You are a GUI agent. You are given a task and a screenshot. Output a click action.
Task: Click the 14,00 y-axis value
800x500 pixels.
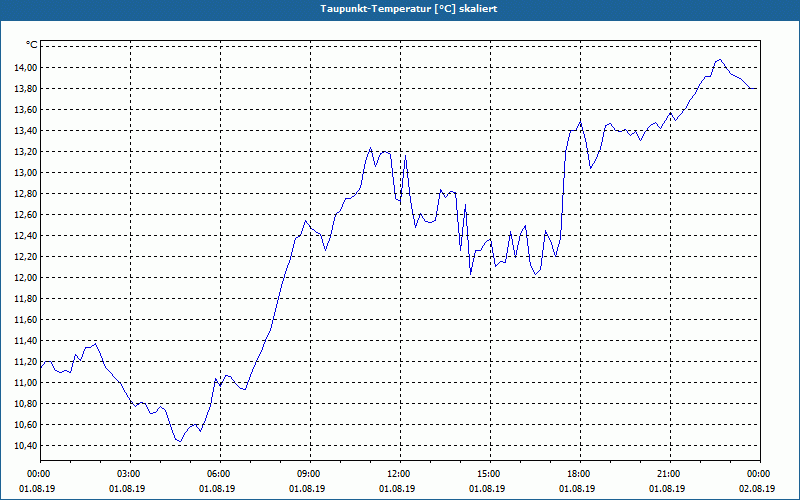pos(27,67)
